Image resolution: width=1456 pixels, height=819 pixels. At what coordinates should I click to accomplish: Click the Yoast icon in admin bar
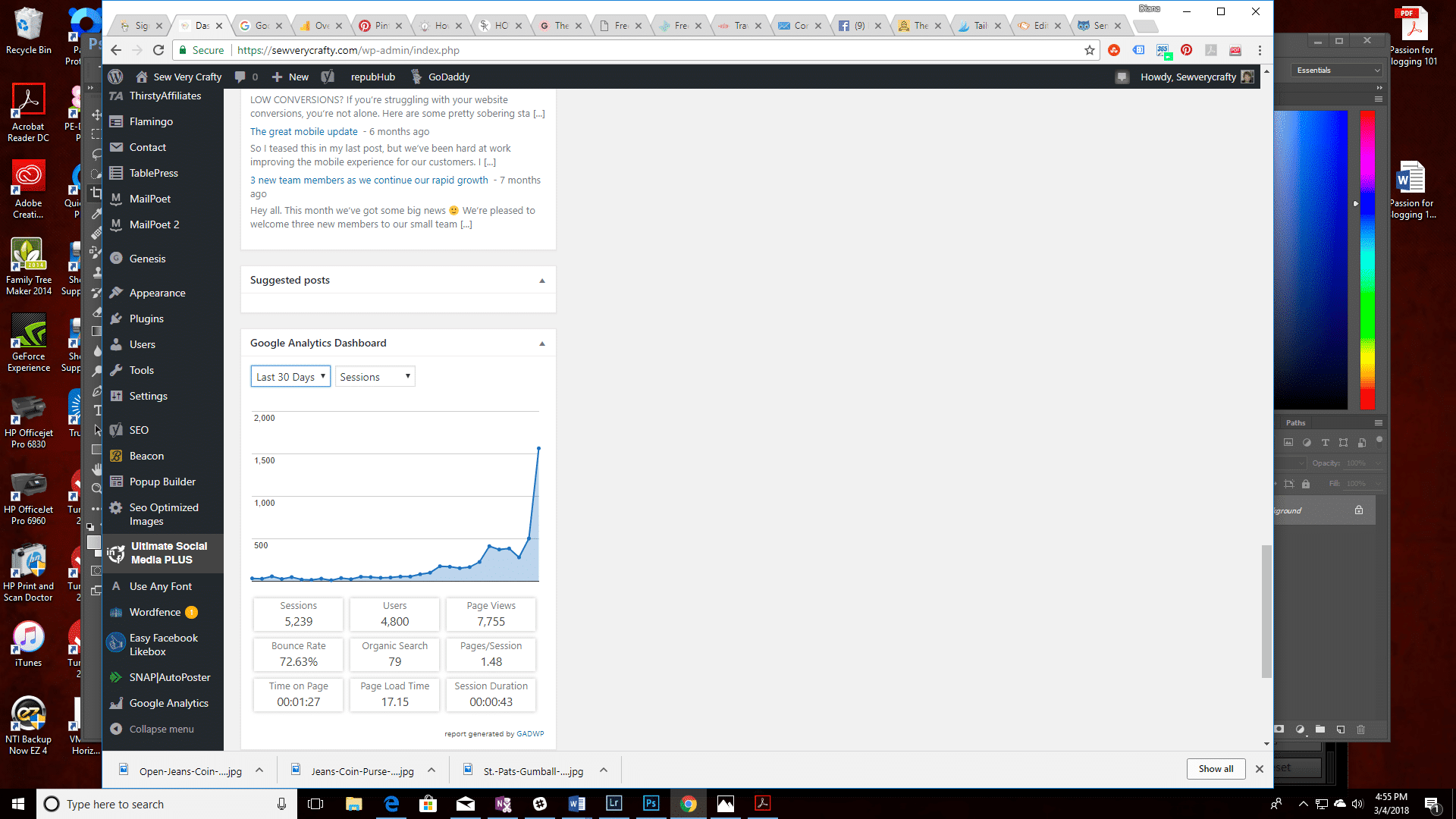[328, 77]
